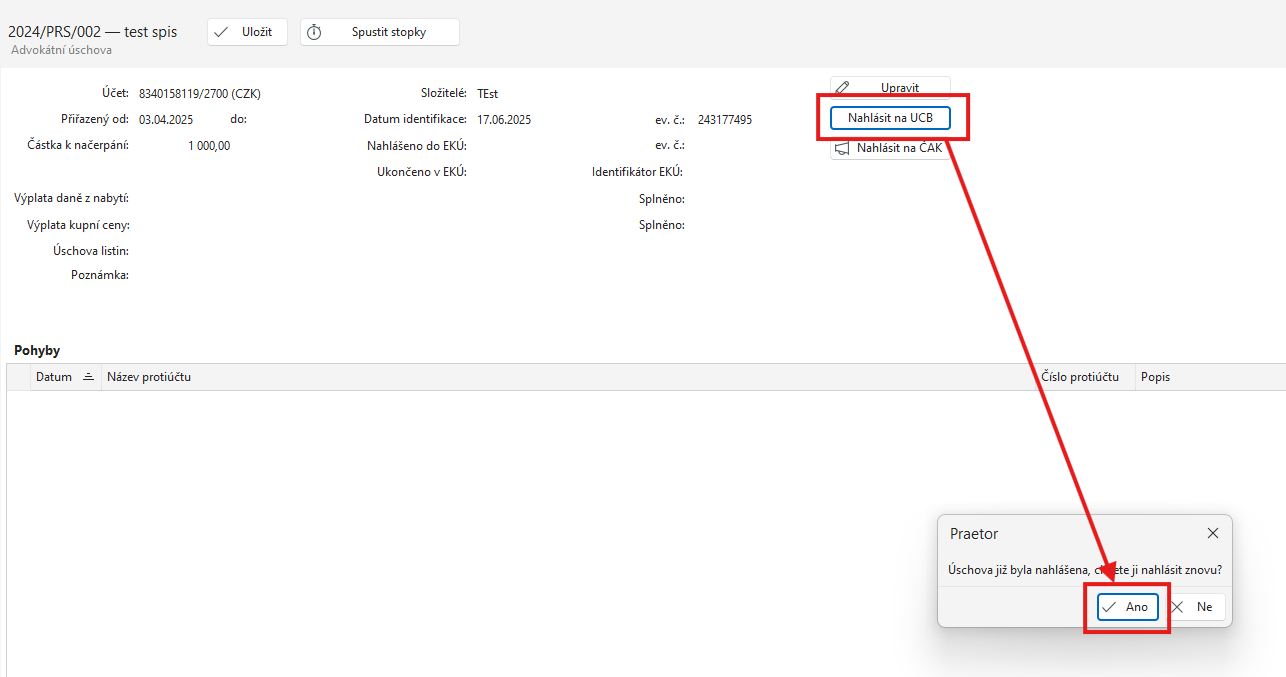Viewport: 1286px width, 677px height.
Task: Click the pencil icon on Upravit
Action: click(843, 88)
